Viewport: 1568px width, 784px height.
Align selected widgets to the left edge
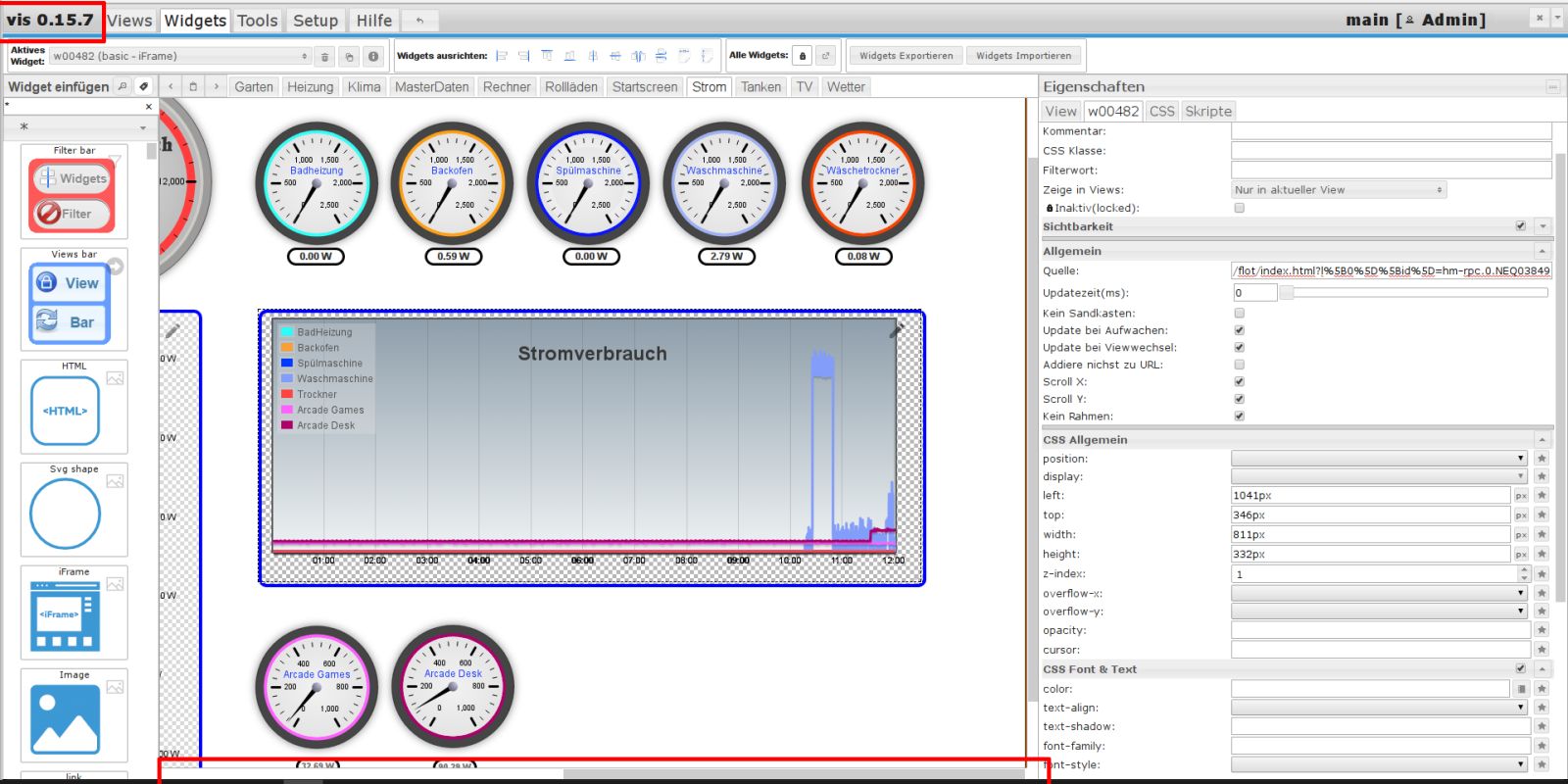502,56
